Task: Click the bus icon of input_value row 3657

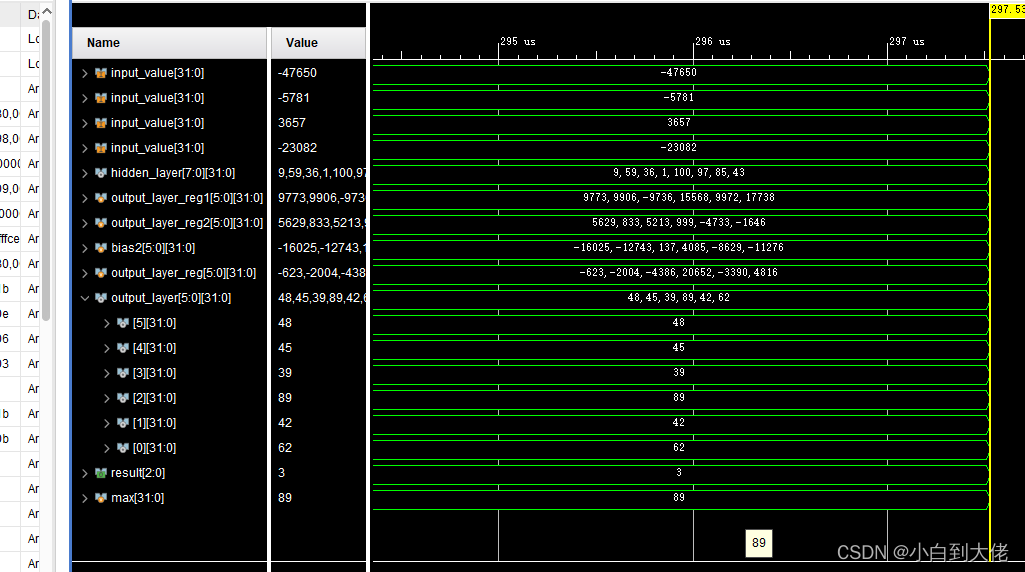Action: [x=101, y=123]
